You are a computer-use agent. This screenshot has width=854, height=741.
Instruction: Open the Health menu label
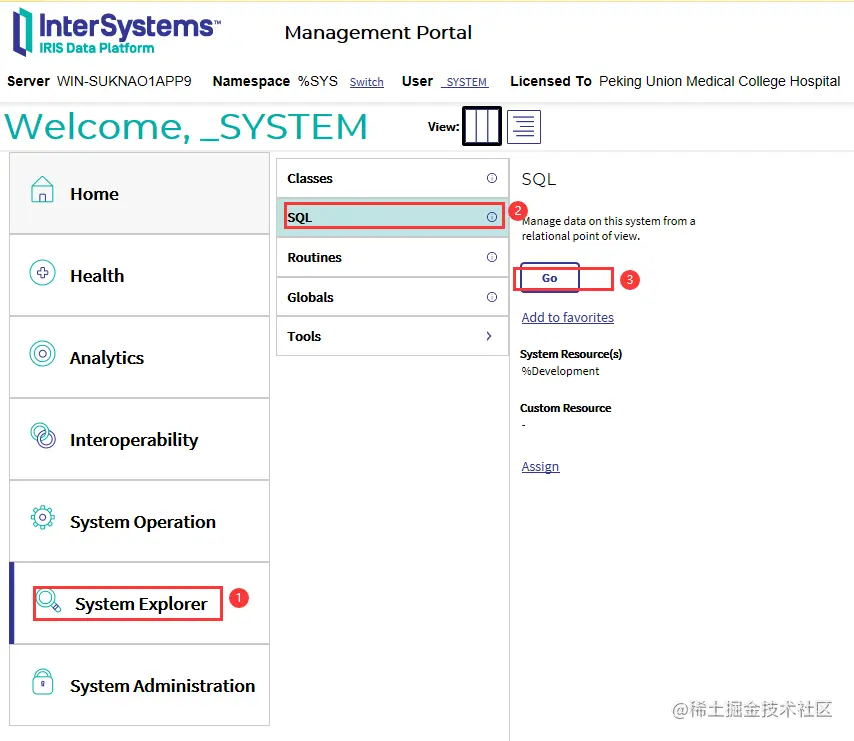[97, 276]
